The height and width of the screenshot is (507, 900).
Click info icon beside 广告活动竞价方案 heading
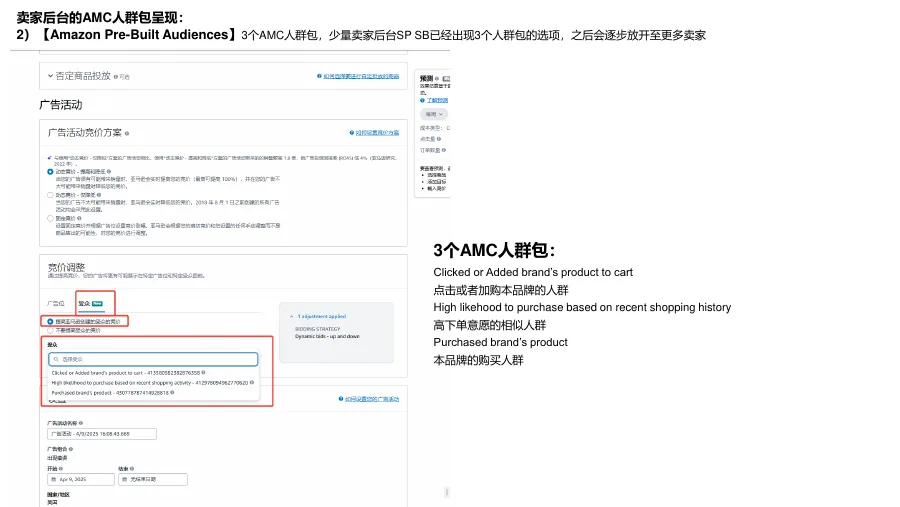[x=127, y=133]
